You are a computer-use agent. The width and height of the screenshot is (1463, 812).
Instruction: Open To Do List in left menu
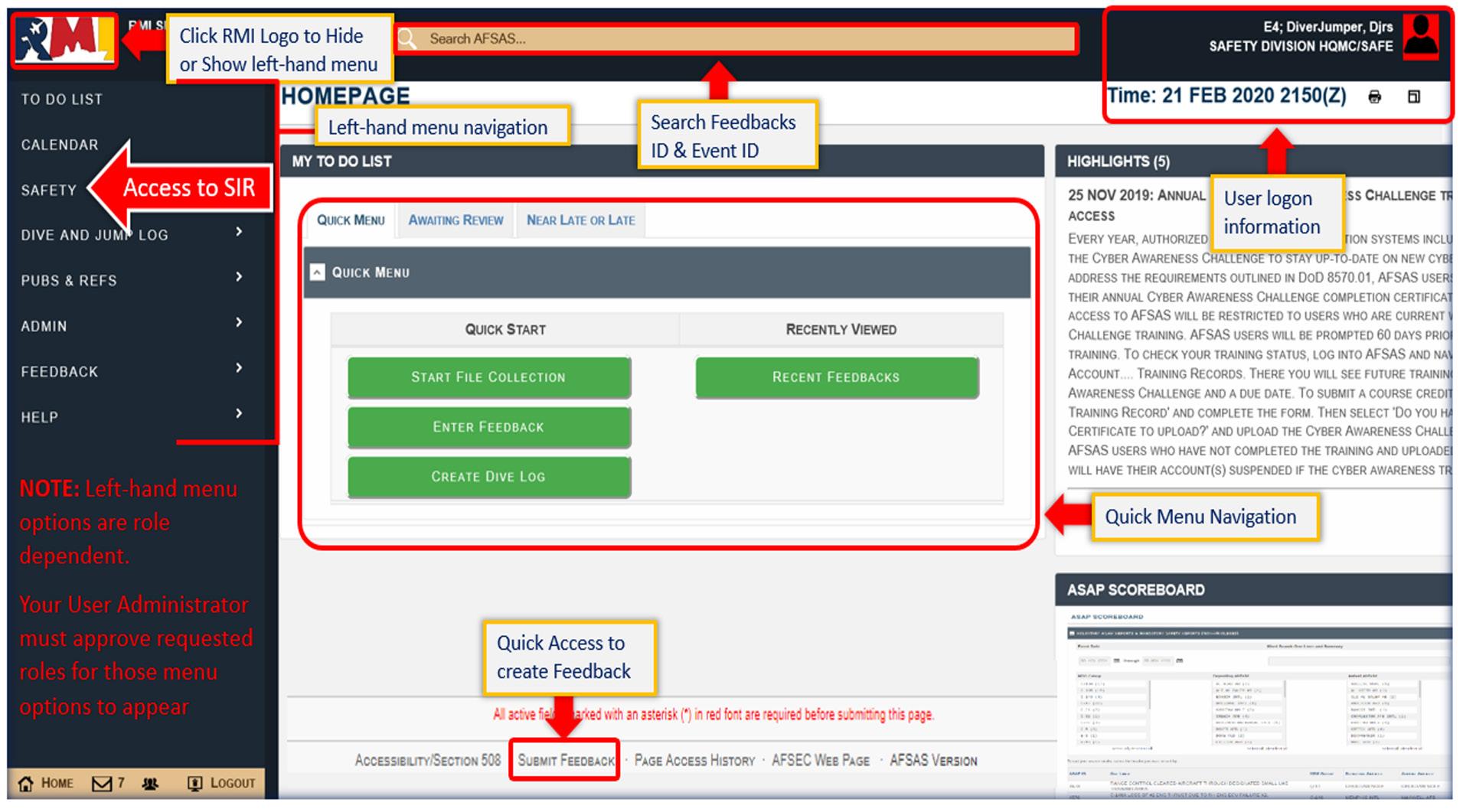(62, 99)
